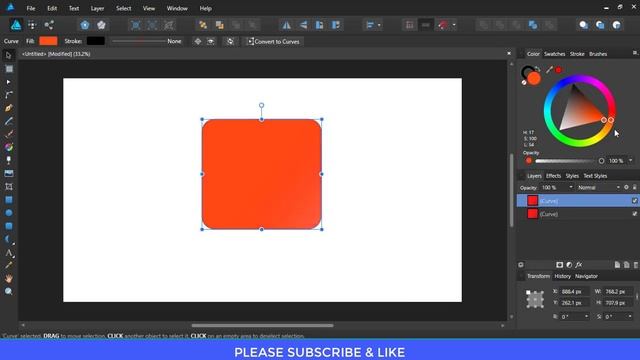The image size is (640, 360).
Task: Click the Adjustments icon in Layers panel
Action: click(x=569, y=265)
